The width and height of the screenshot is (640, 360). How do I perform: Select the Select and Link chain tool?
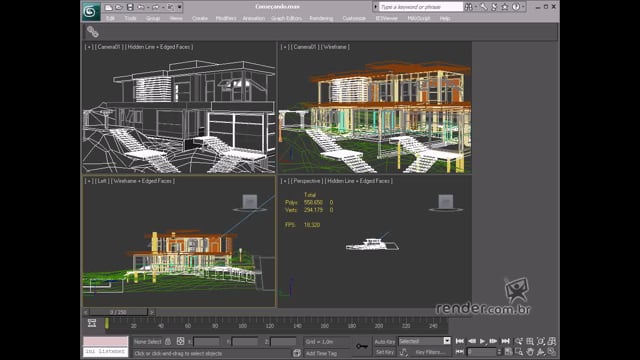coord(93,32)
